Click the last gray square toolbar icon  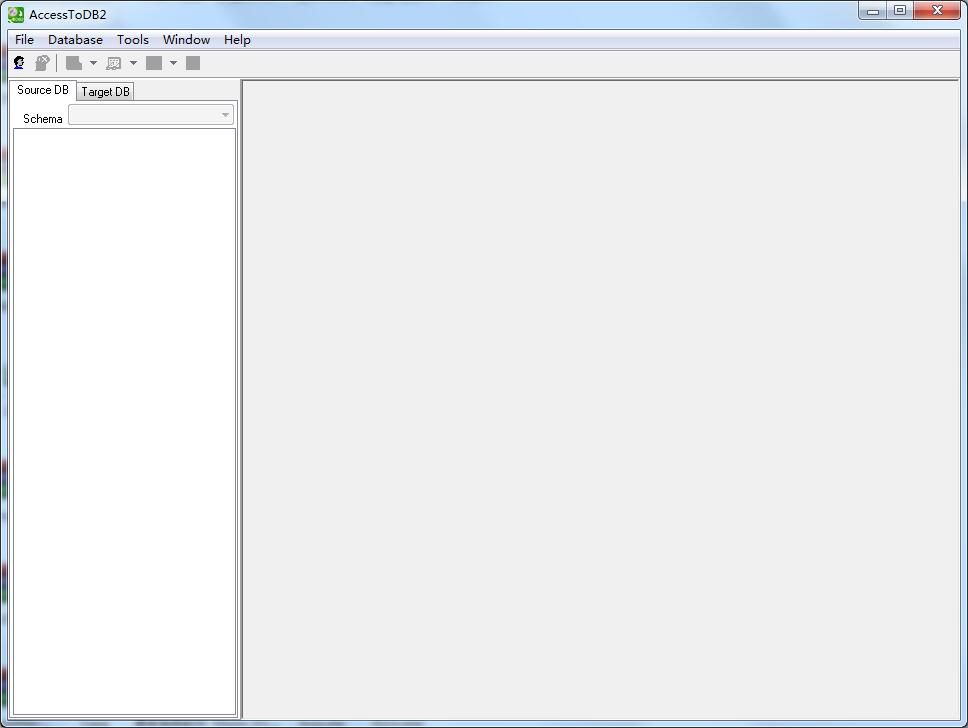[x=193, y=63]
